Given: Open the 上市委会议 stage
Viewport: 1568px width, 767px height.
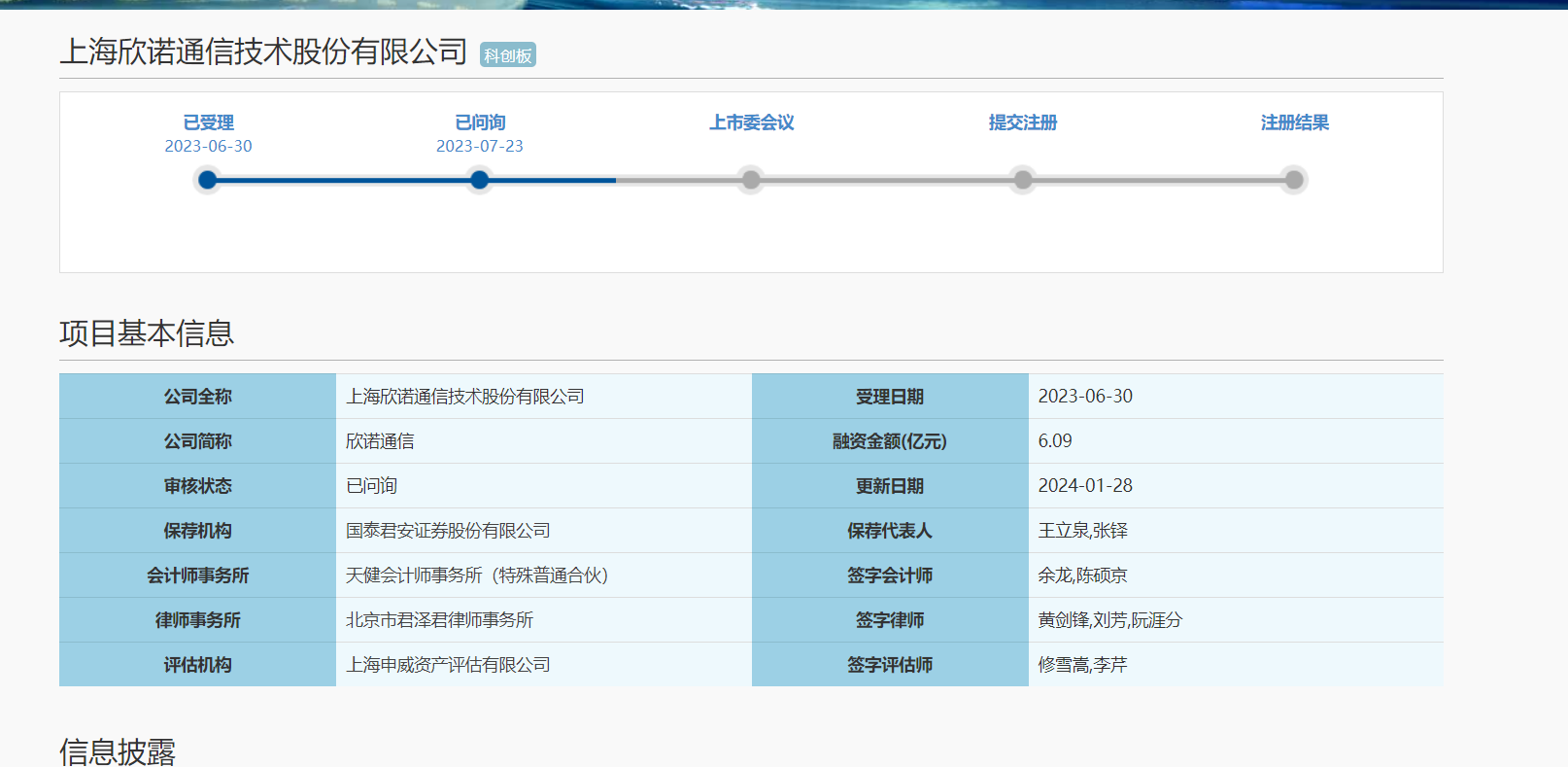Looking at the screenshot, I should click(x=751, y=122).
